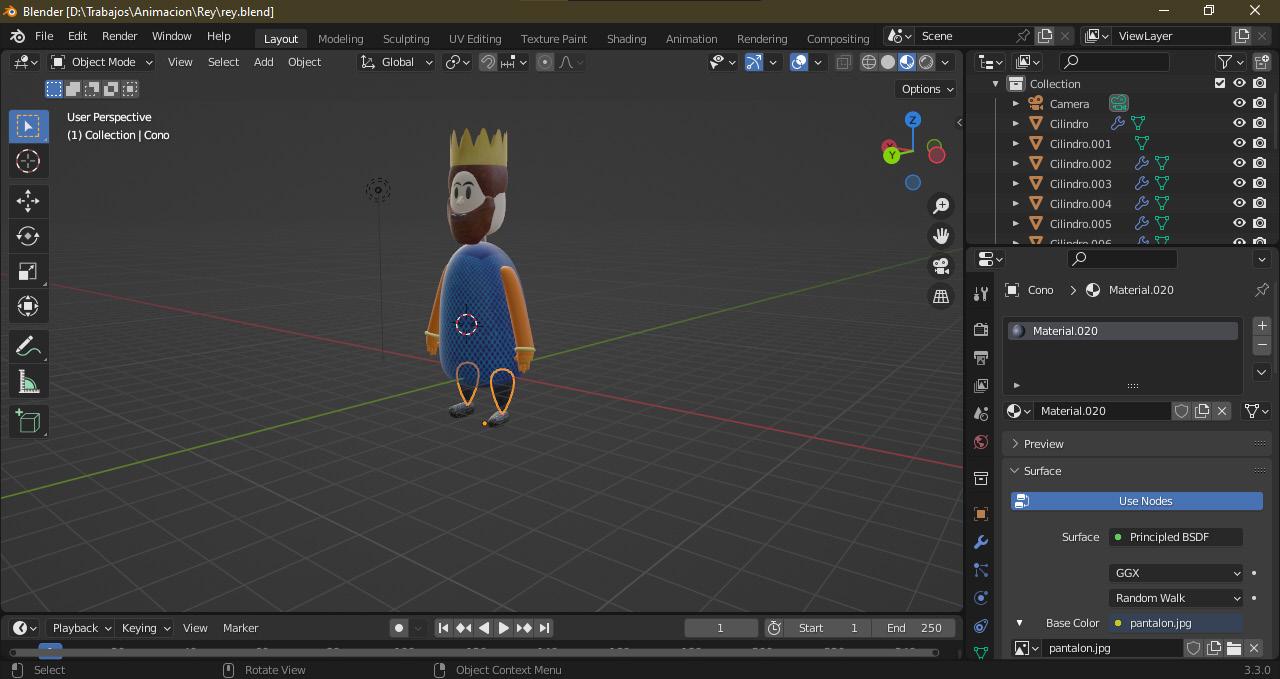Viewport: 1280px width, 679px height.
Task: Select the Move tool in toolbar
Action: click(x=28, y=200)
